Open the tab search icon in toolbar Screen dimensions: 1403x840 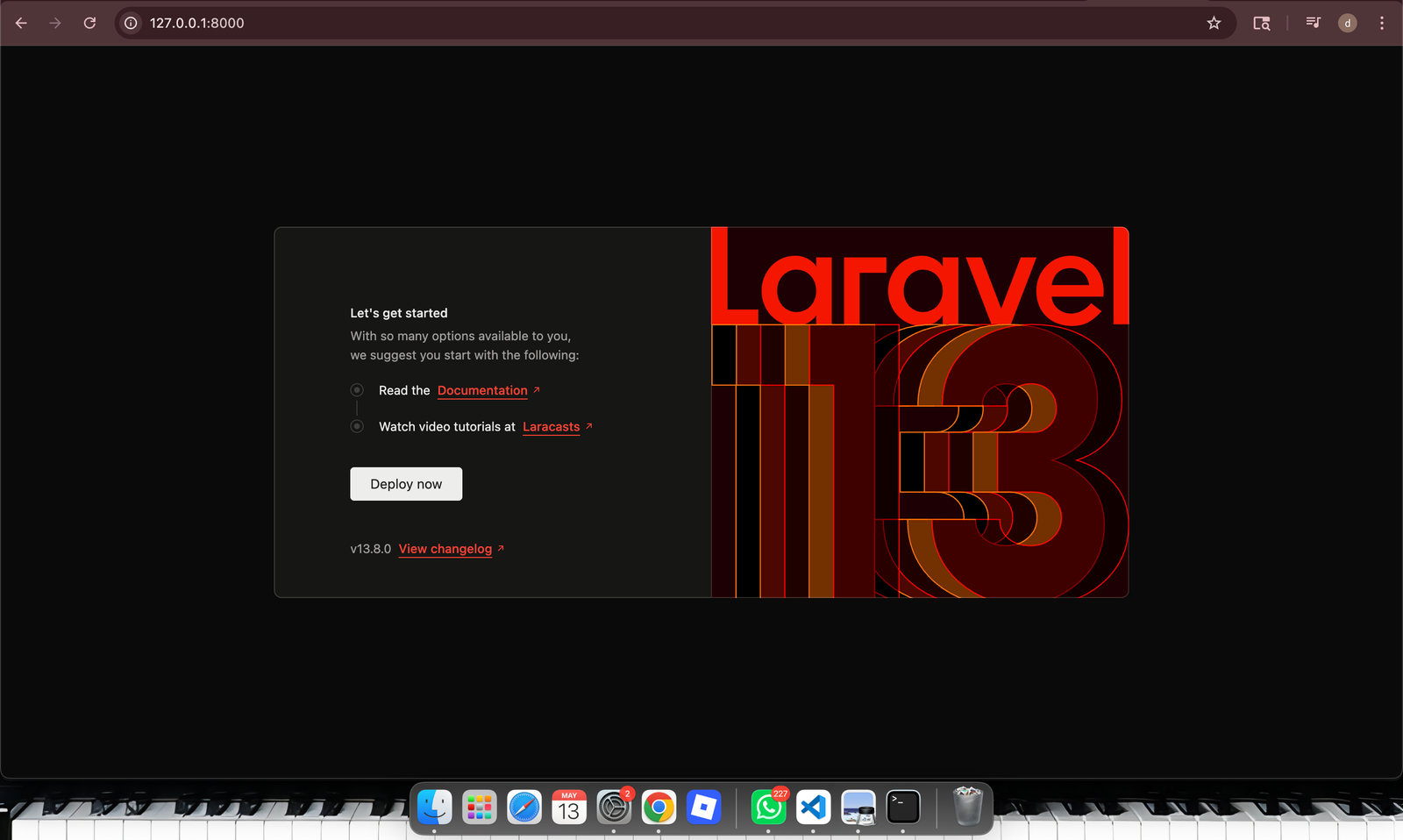[x=1262, y=23]
